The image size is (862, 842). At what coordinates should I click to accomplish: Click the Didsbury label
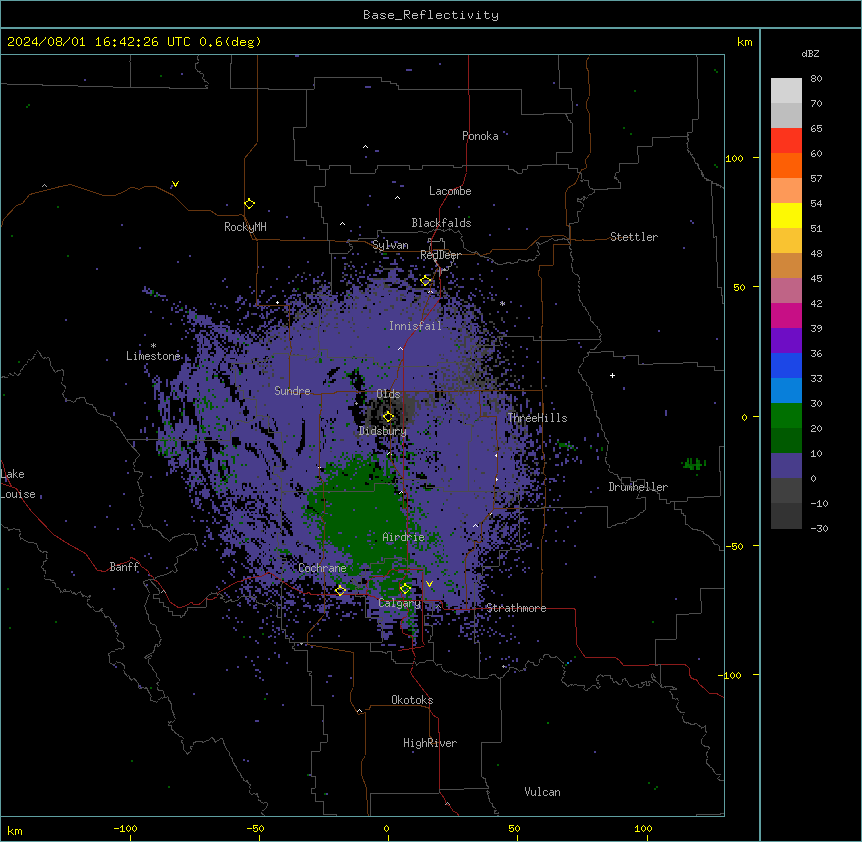click(x=383, y=431)
